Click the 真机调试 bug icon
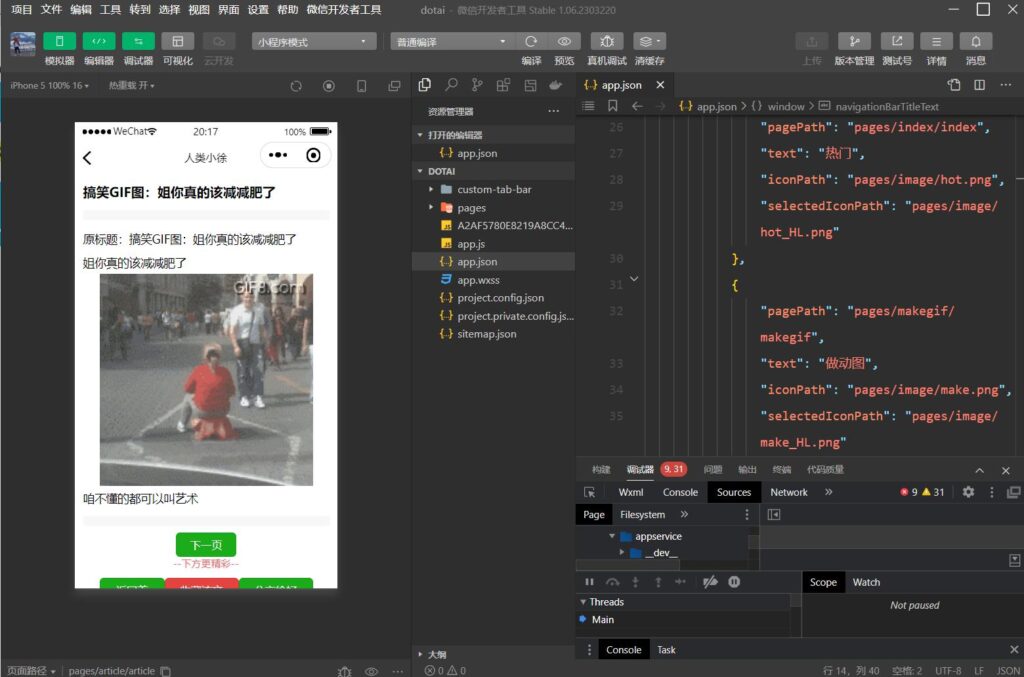Viewport: 1024px width, 677px height. point(606,41)
